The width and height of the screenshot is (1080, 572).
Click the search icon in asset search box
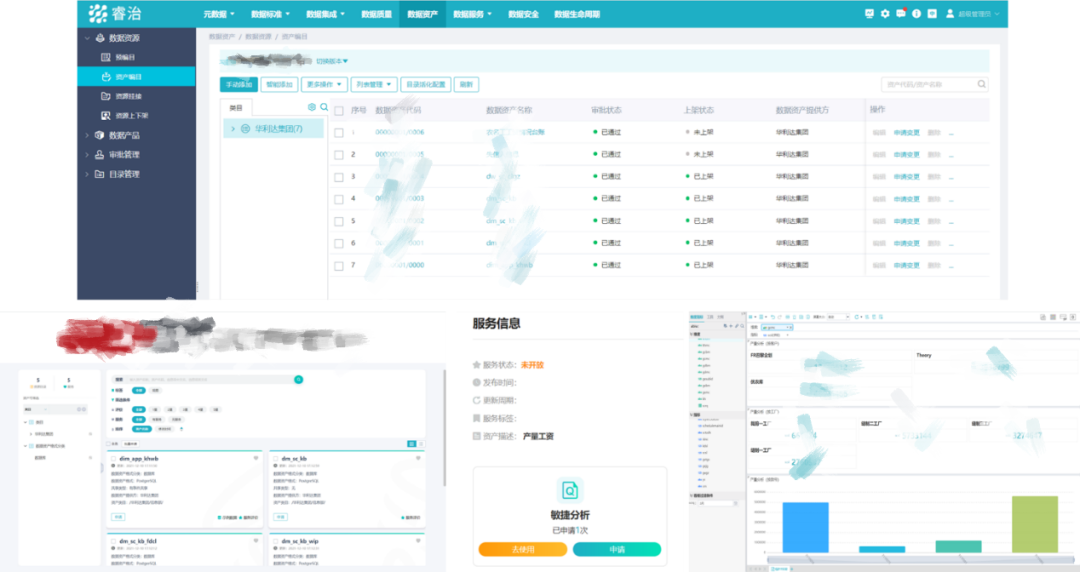(981, 85)
